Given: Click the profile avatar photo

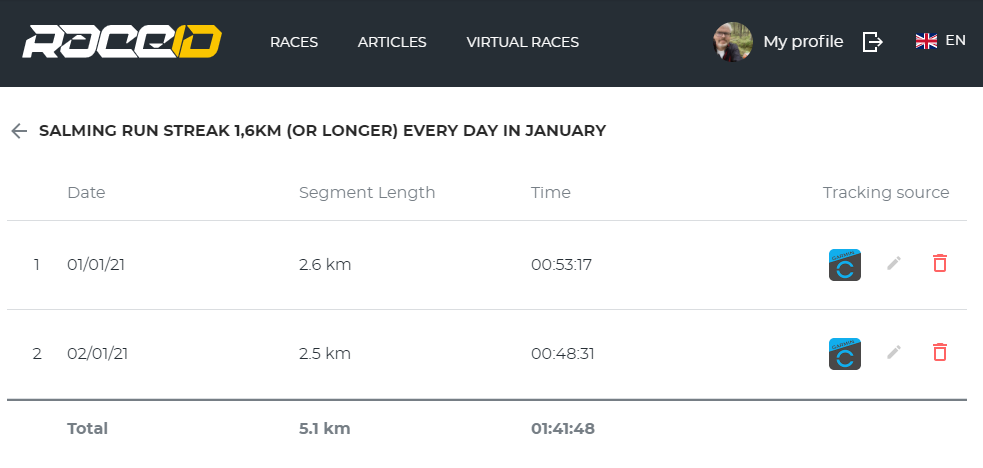Looking at the screenshot, I should point(733,42).
